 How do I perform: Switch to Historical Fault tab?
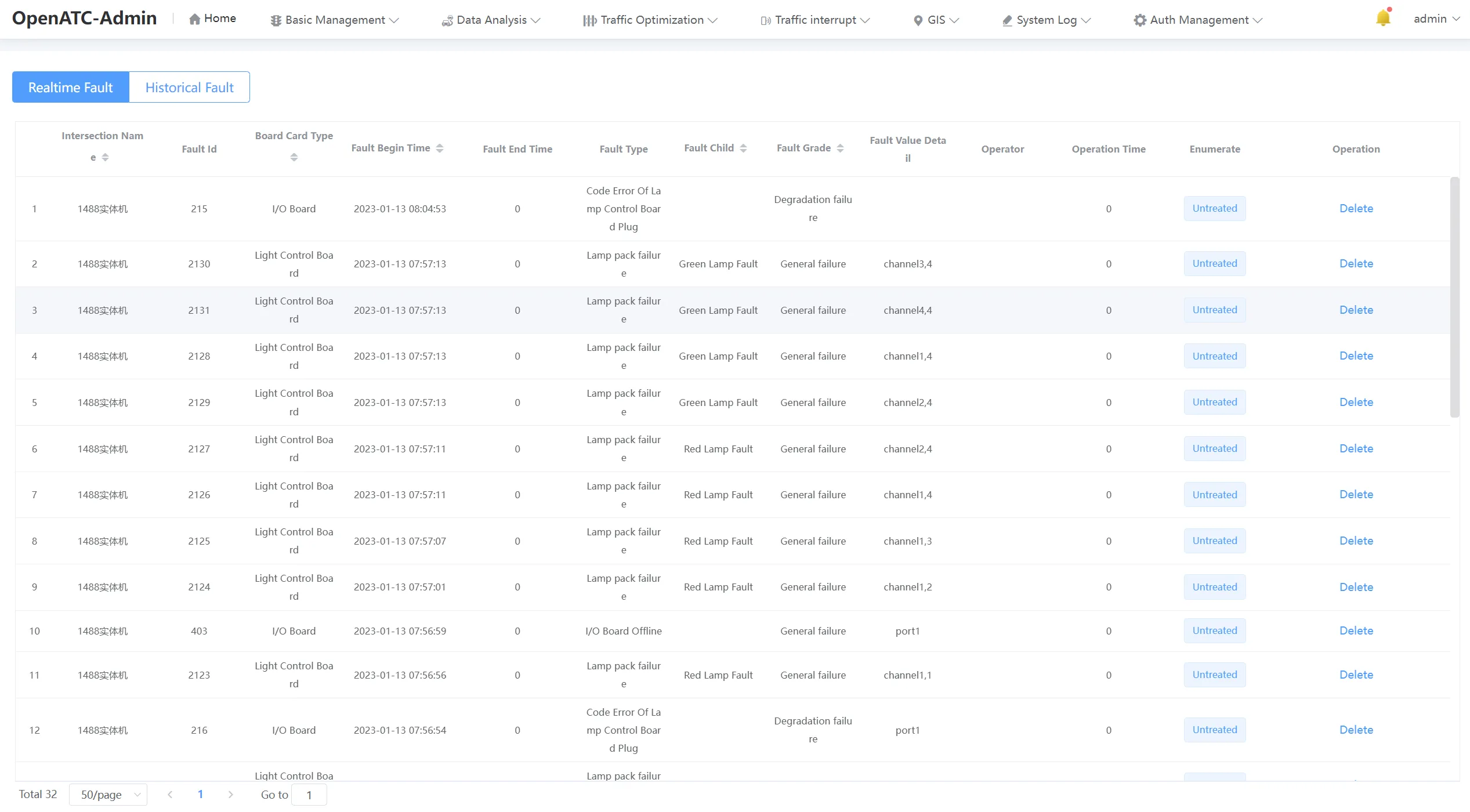[x=190, y=87]
